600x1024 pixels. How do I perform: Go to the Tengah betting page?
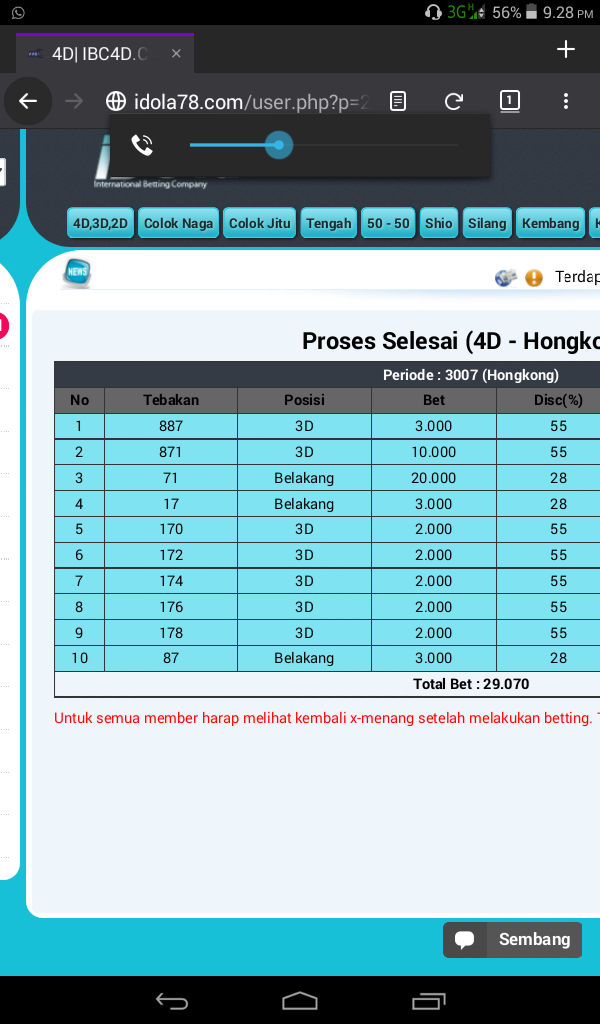329,223
